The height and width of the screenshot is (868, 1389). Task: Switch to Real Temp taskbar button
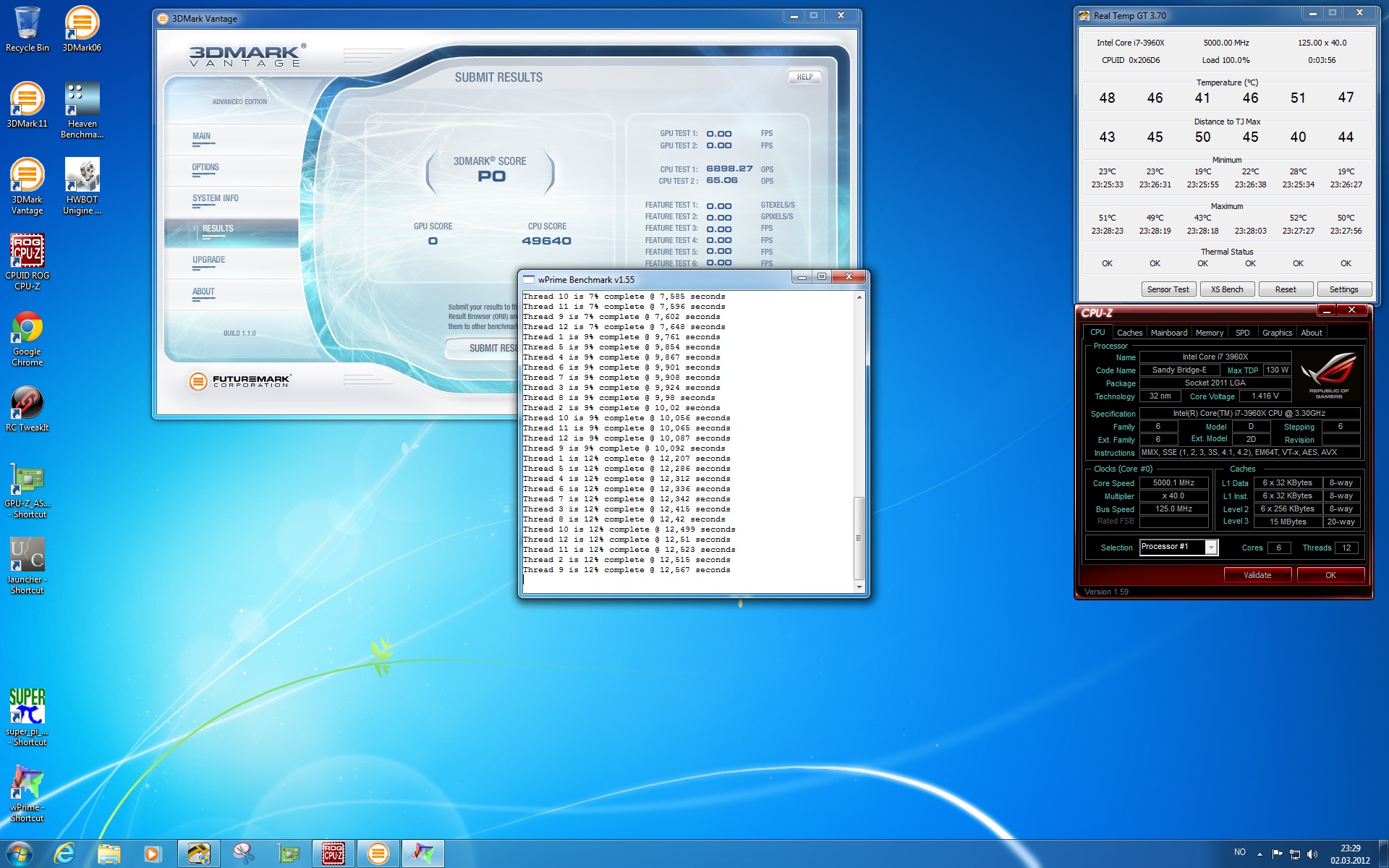coord(199,854)
